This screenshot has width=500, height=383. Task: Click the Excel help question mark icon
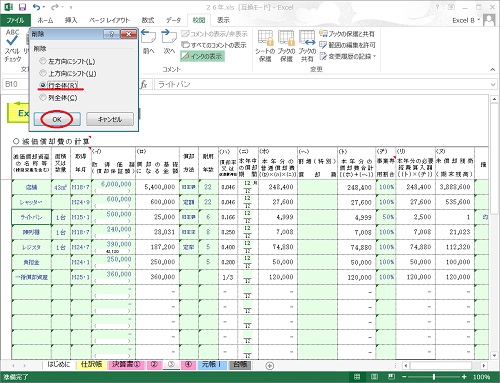coord(437,7)
